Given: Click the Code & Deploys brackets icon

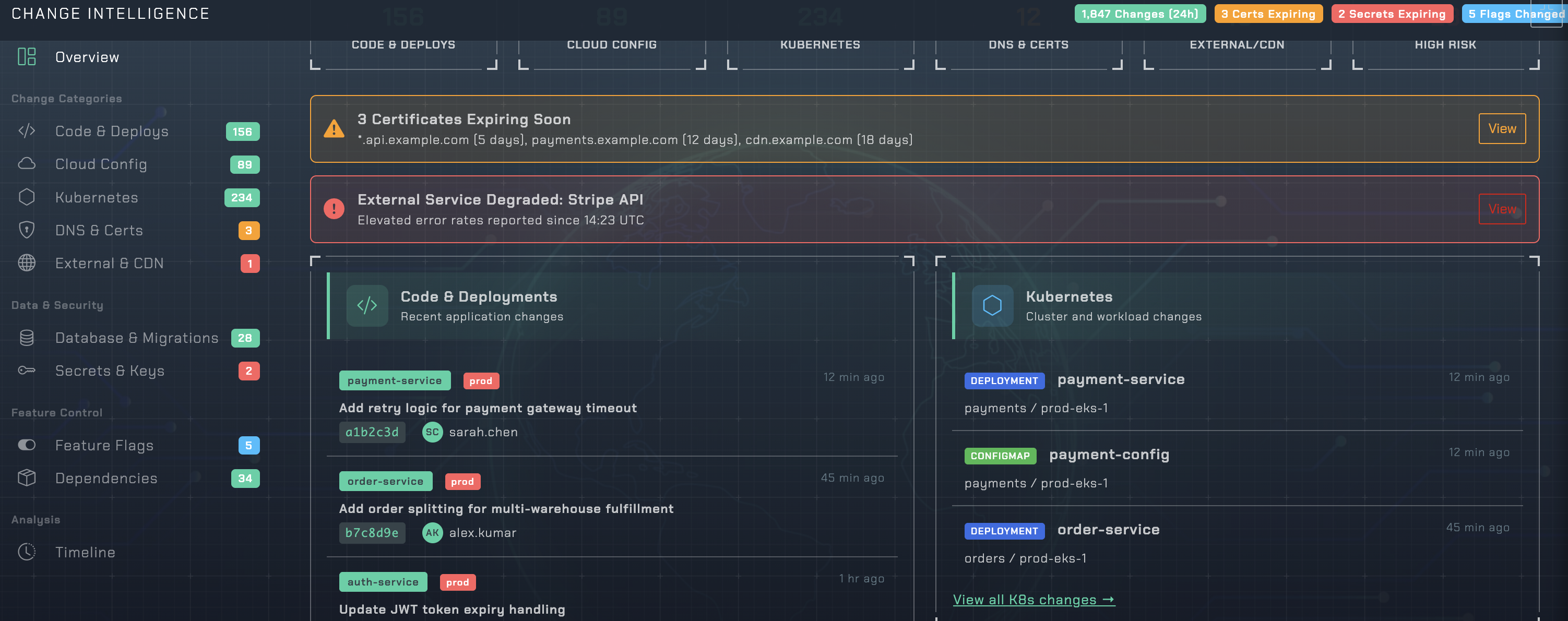Looking at the screenshot, I should click(27, 131).
